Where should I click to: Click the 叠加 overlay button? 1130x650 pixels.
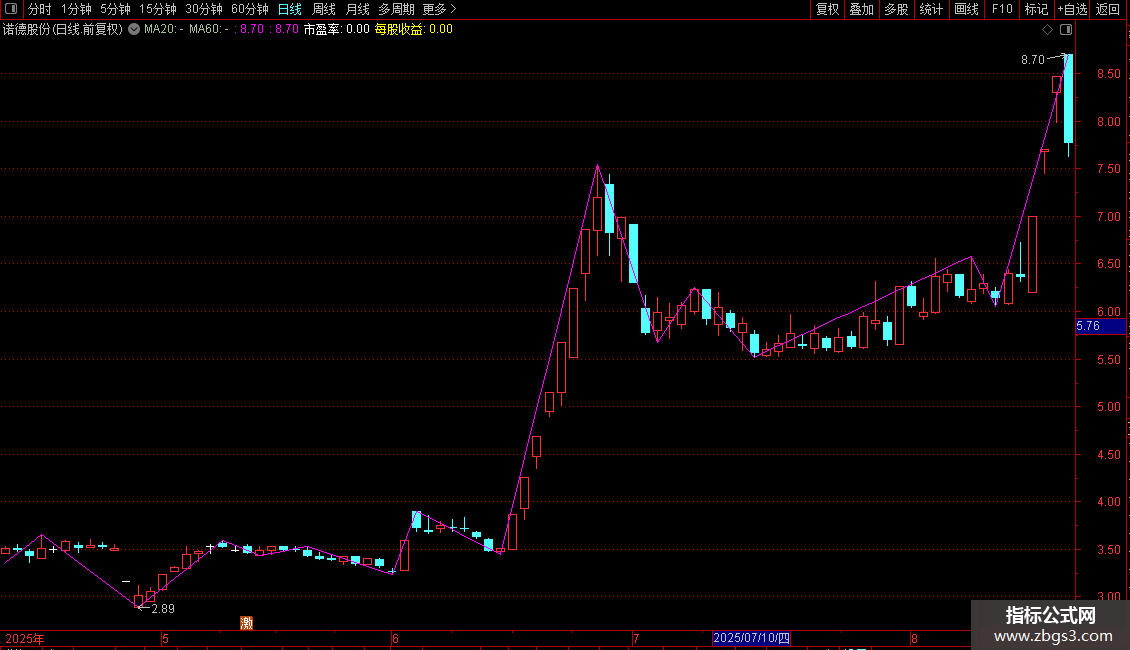861,9
